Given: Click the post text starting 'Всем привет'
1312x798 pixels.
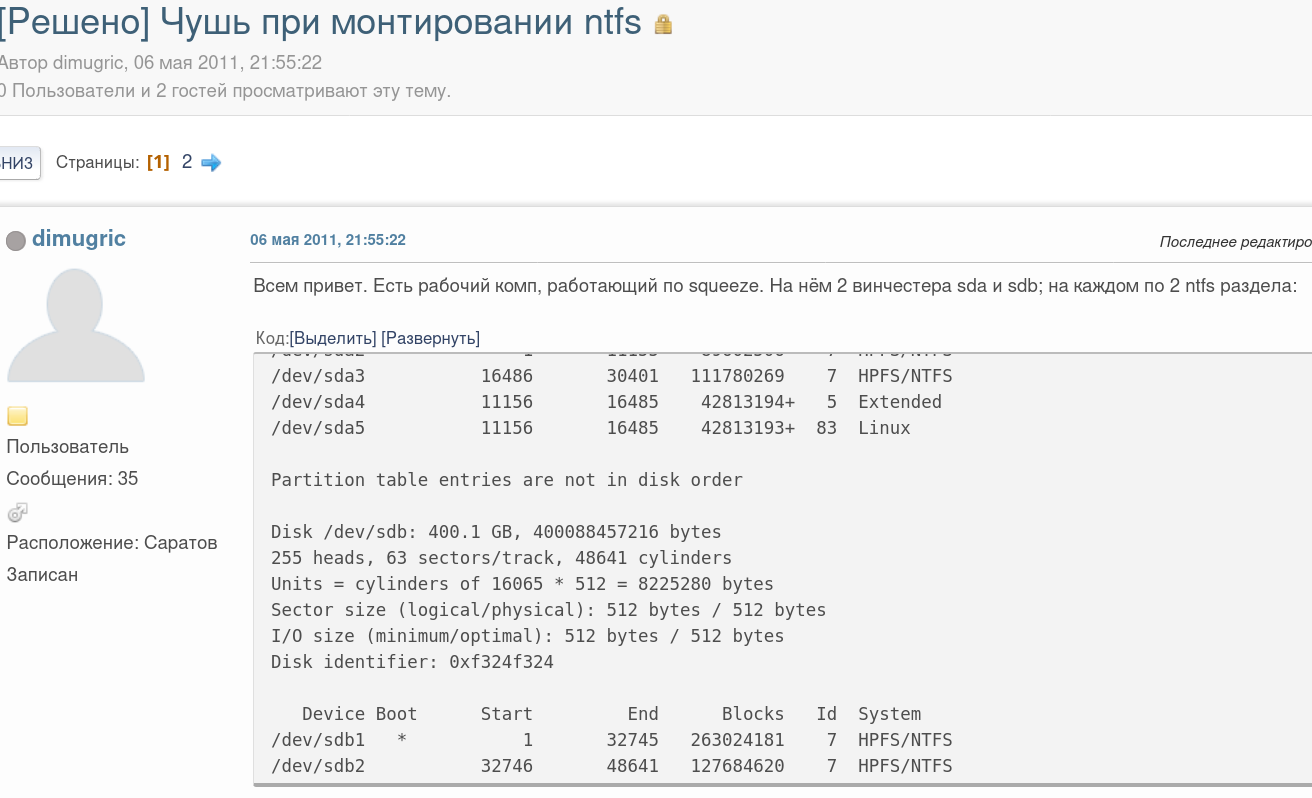Looking at the screenshot, I should click(775, 286).
